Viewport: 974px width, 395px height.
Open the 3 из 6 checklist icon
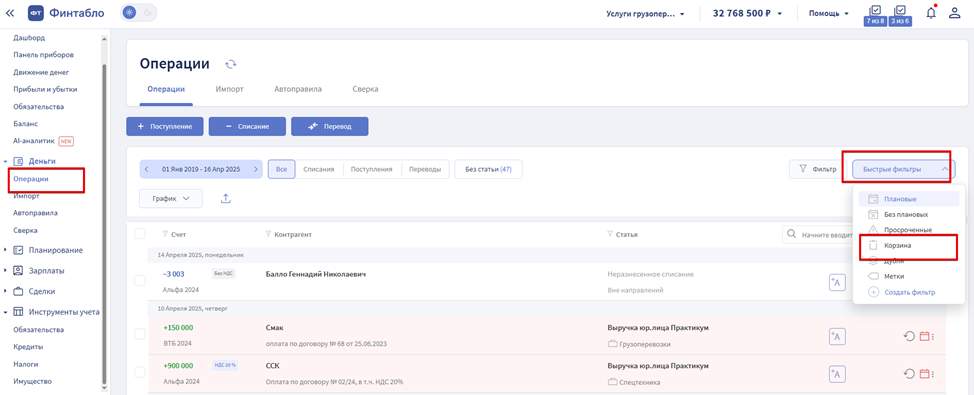900,15
